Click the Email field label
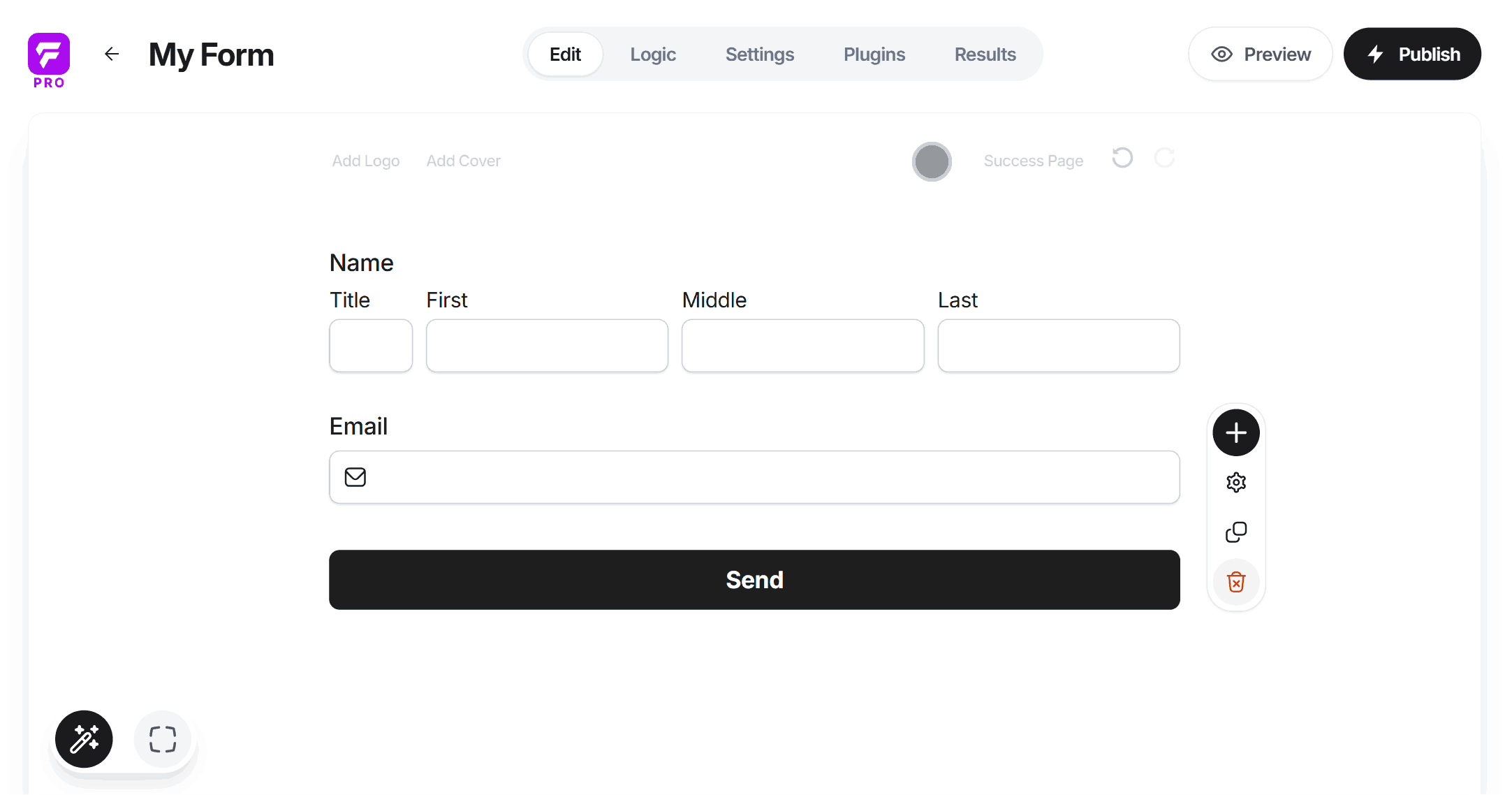The image size is (1512, 795). click(358, 426)
